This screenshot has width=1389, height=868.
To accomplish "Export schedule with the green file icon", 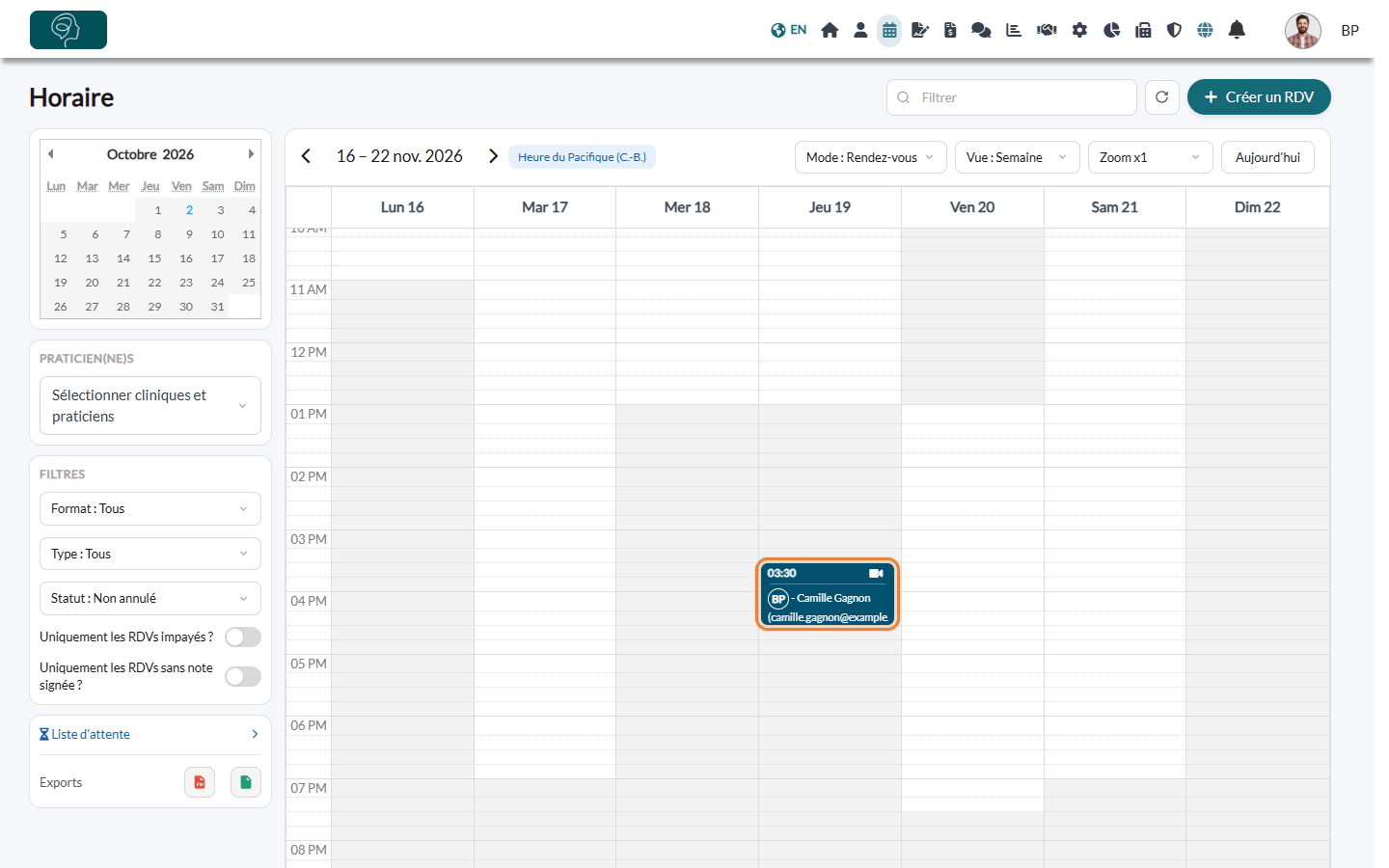I will click(246, 782).
